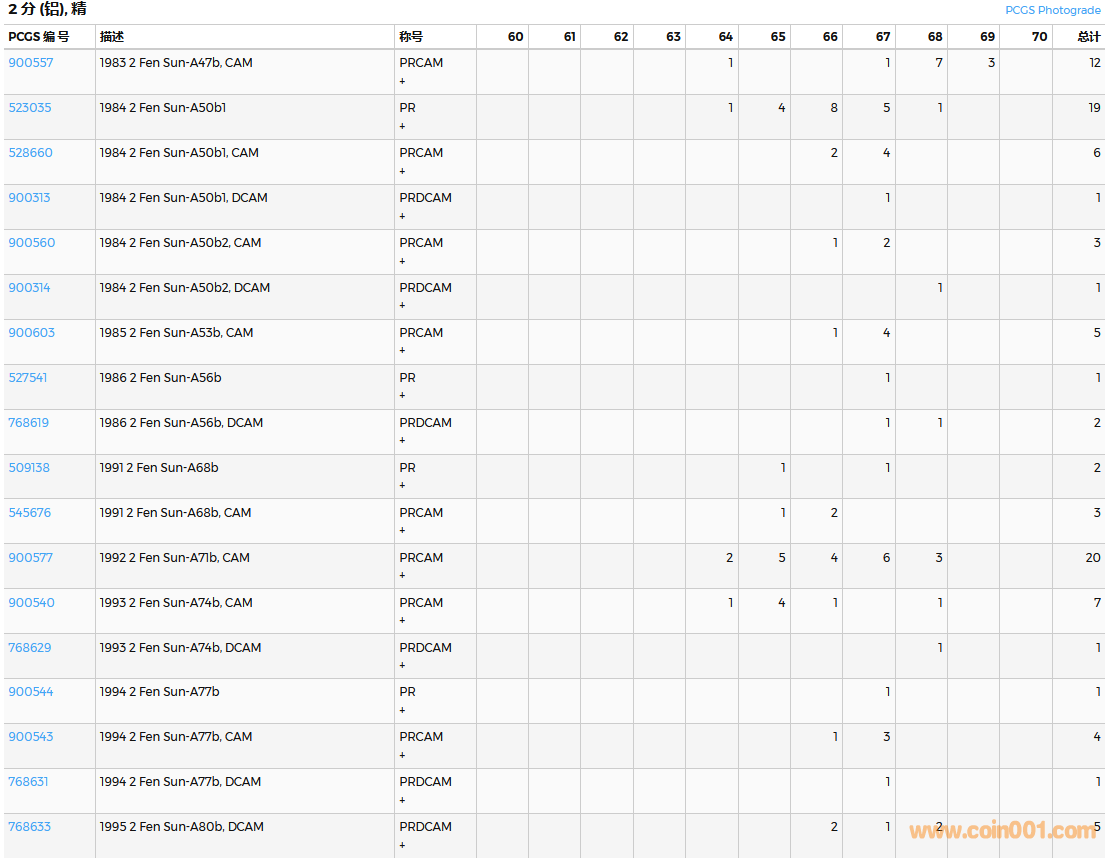Open PCGS number 527541
Image resolution: width=1109 pixels, height=858 pixels.
[x=28, y=378]
